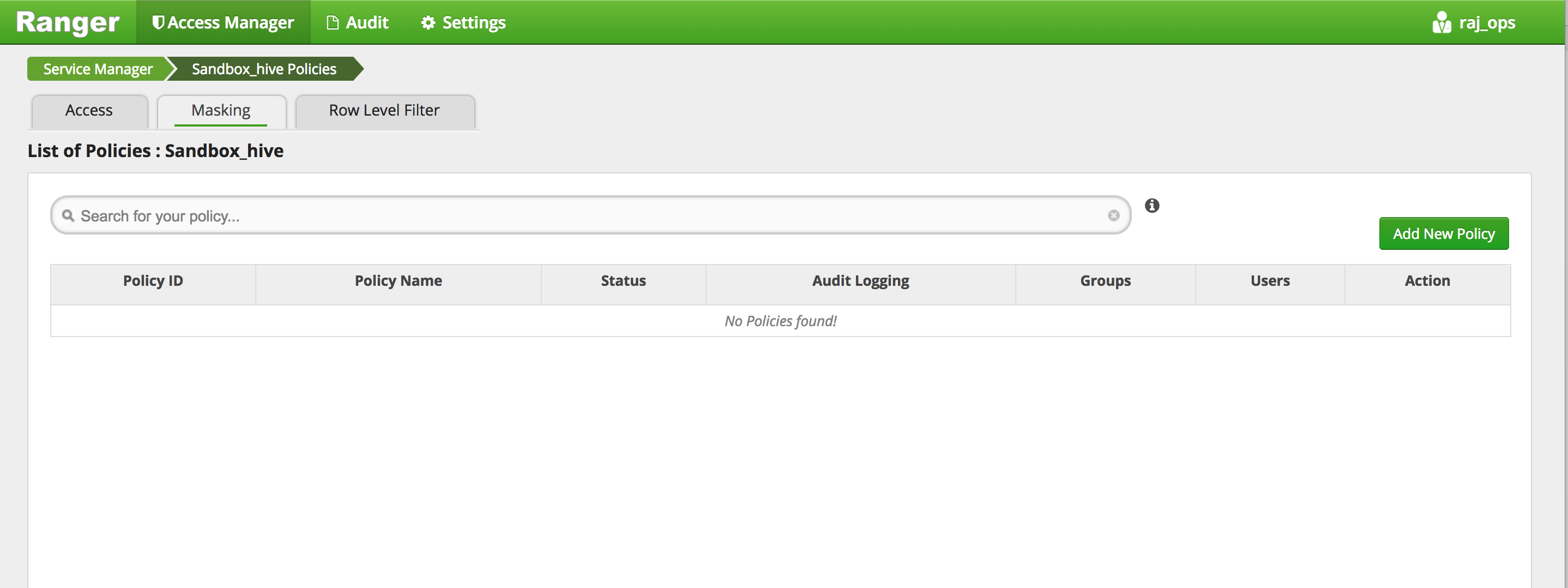Click the Settings gear icon
The width and height of the screenshot is (1568, 588).
point(428,22)
